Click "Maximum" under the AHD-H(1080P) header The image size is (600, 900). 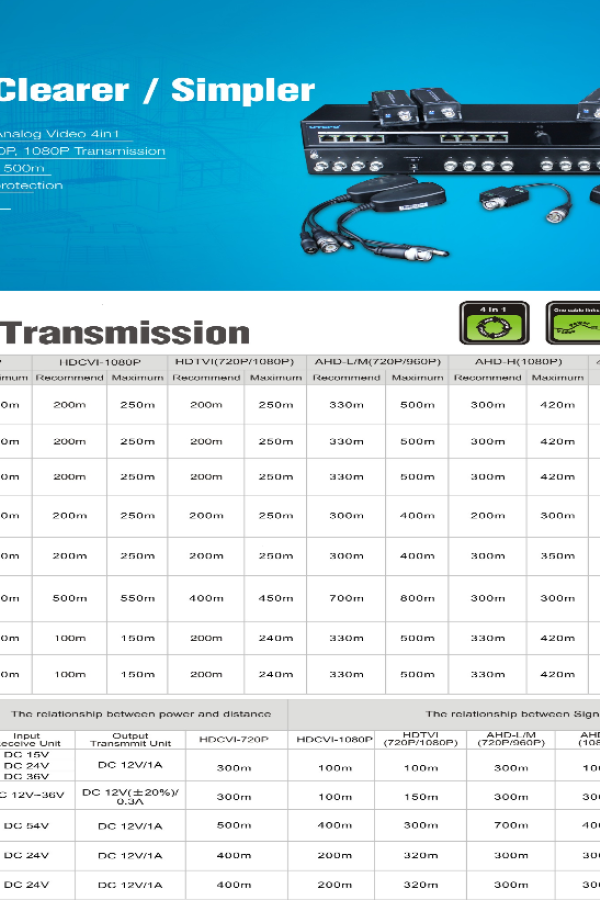(x=558, y=378)
